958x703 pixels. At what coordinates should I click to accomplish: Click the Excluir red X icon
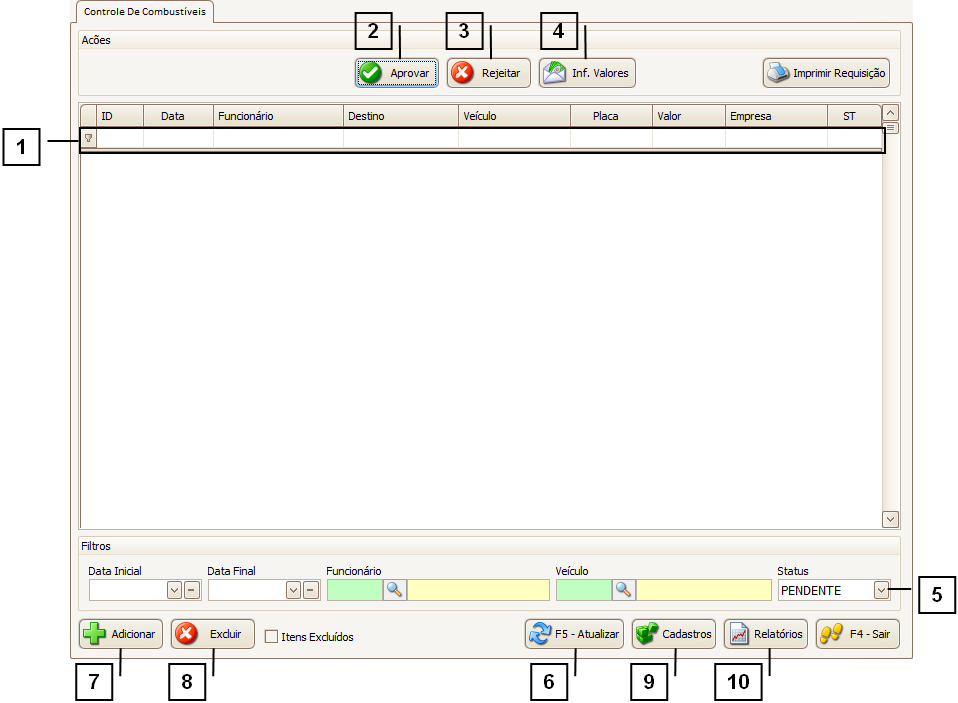click(x=187, y=635)
